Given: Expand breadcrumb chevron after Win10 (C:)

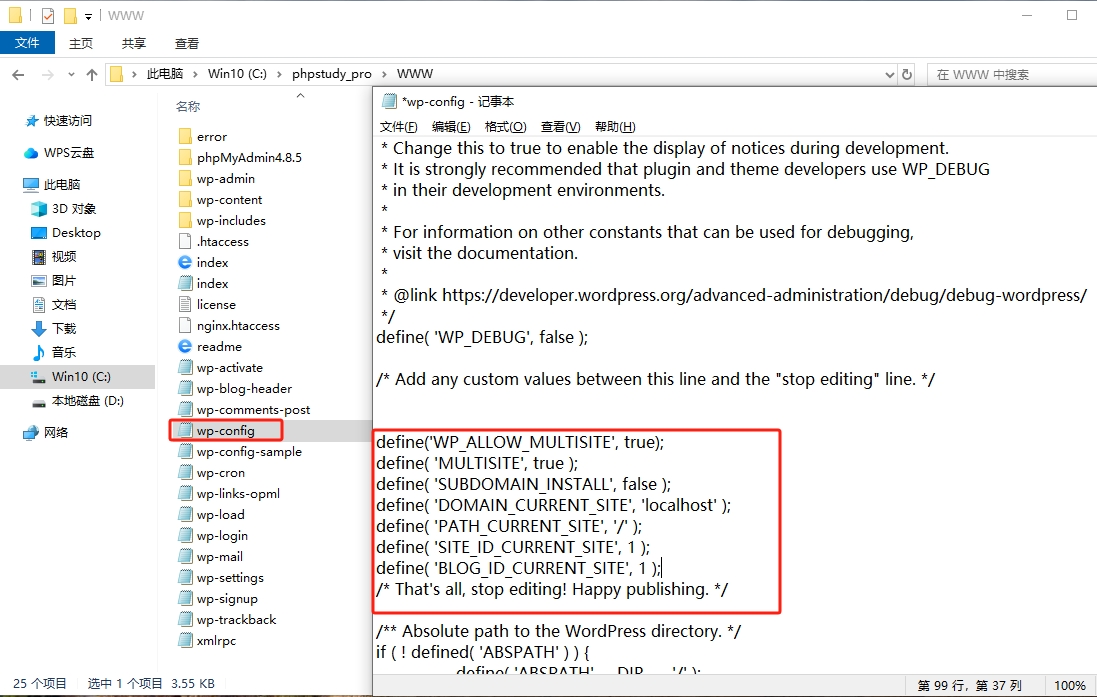Looking at the screenshot, I should pos(279,73).
